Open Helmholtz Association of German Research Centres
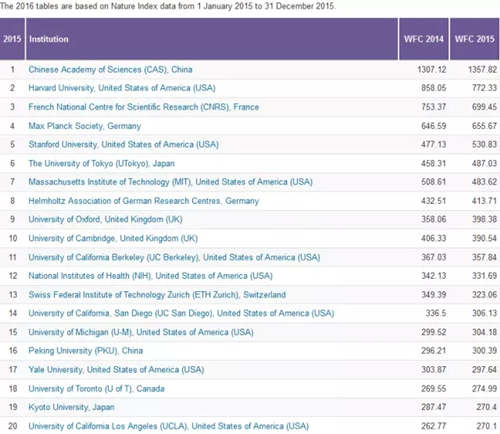Image resolution: width=500 pixels, height=434 pixels. pos(143,201)
